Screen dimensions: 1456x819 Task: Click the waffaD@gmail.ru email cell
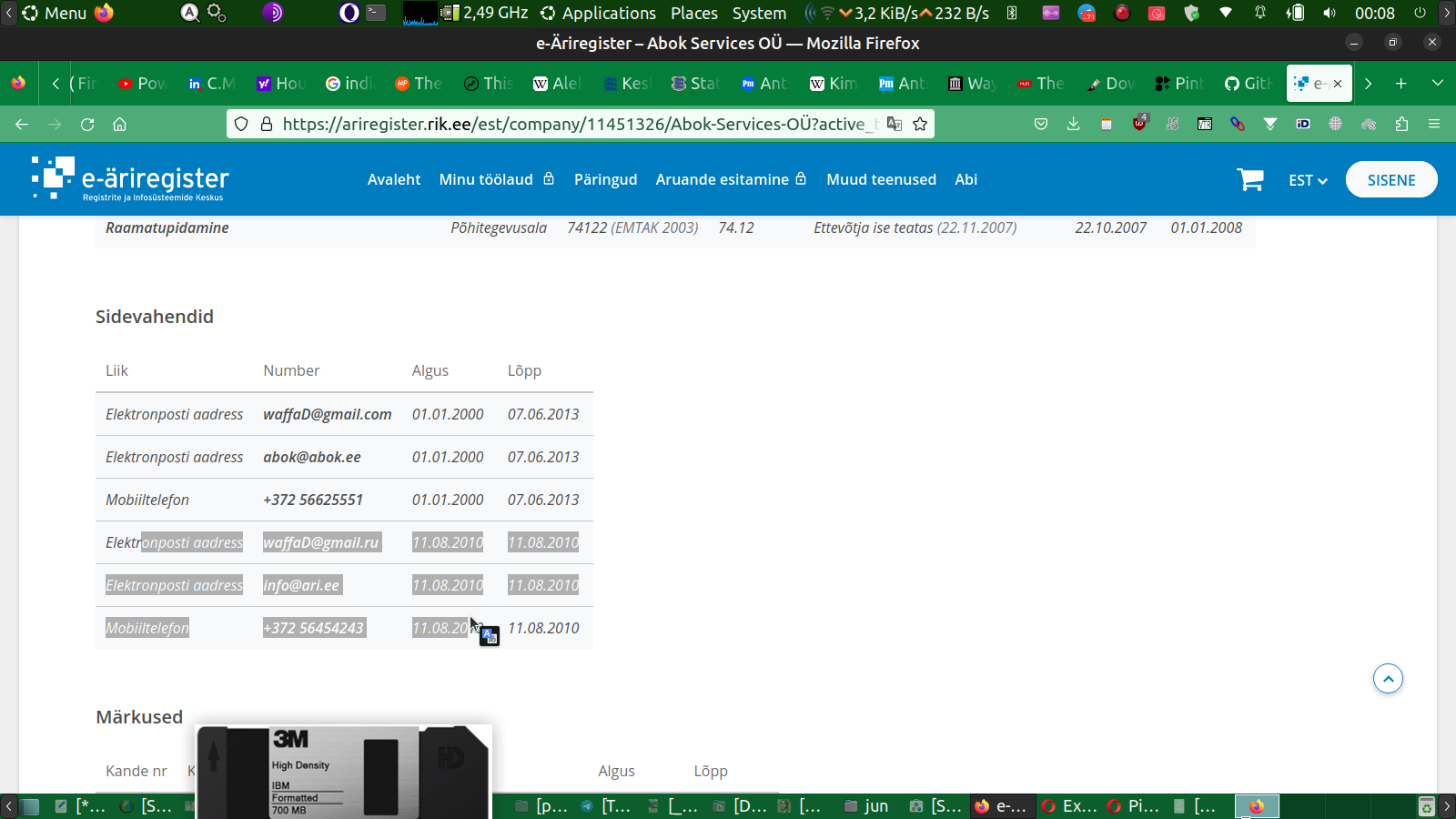tap(321, 542)
